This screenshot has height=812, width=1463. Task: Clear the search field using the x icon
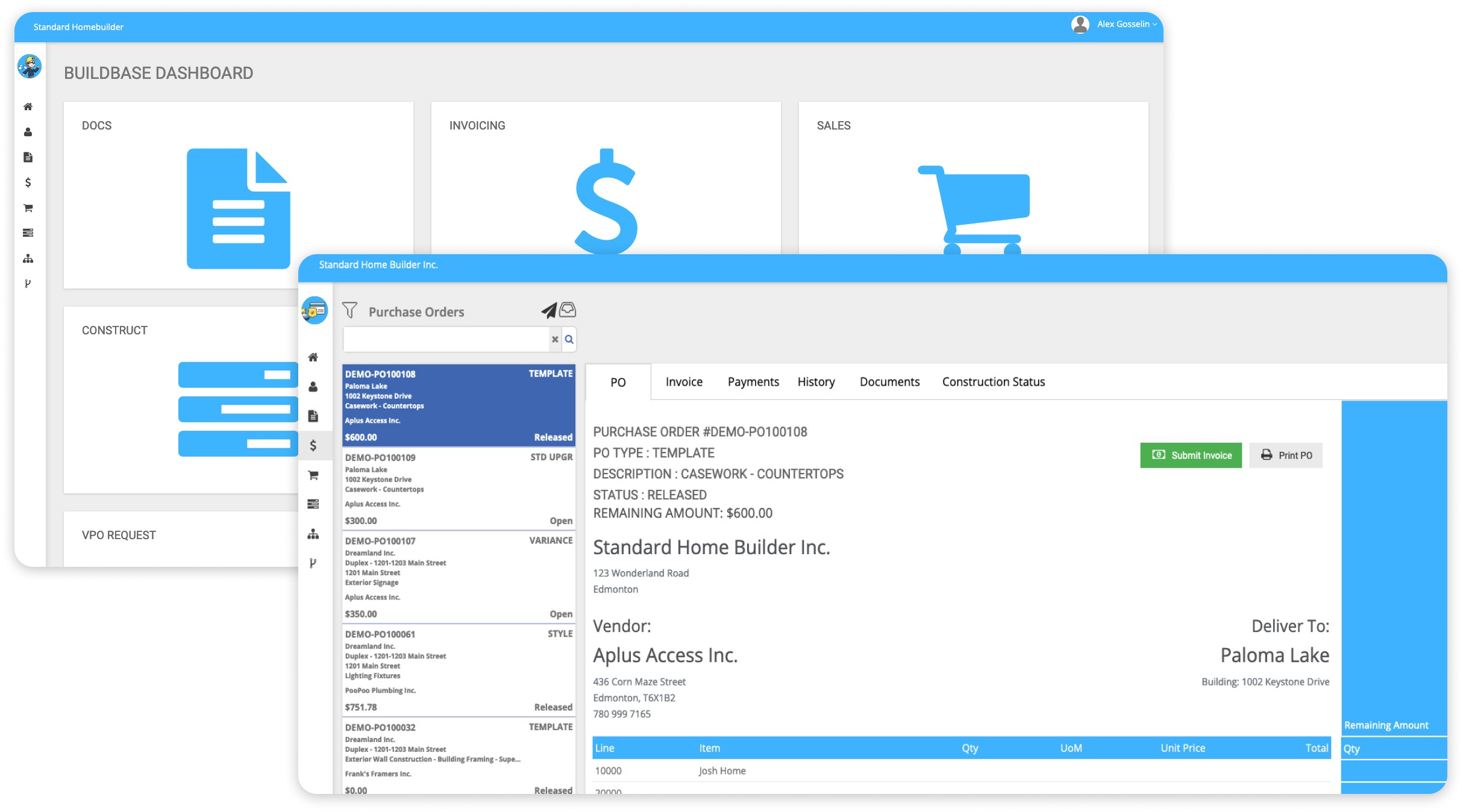tap(555, 340)
